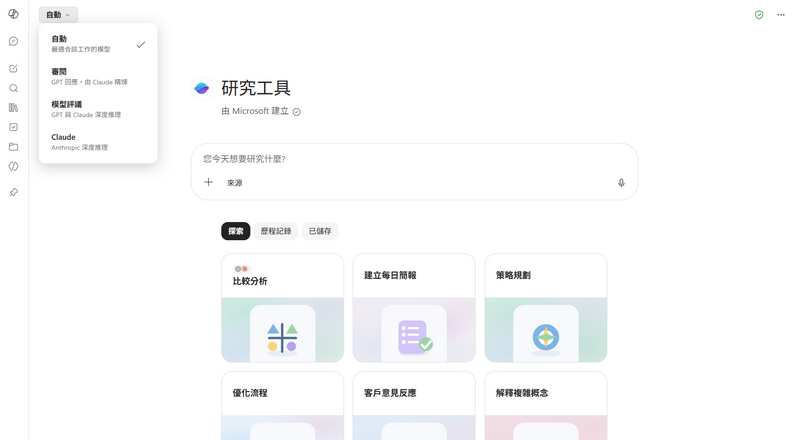The width and height of the screenshot is (800, 440).
Task: Select 模型評議 model option
Action: click(x=98, y=109)
